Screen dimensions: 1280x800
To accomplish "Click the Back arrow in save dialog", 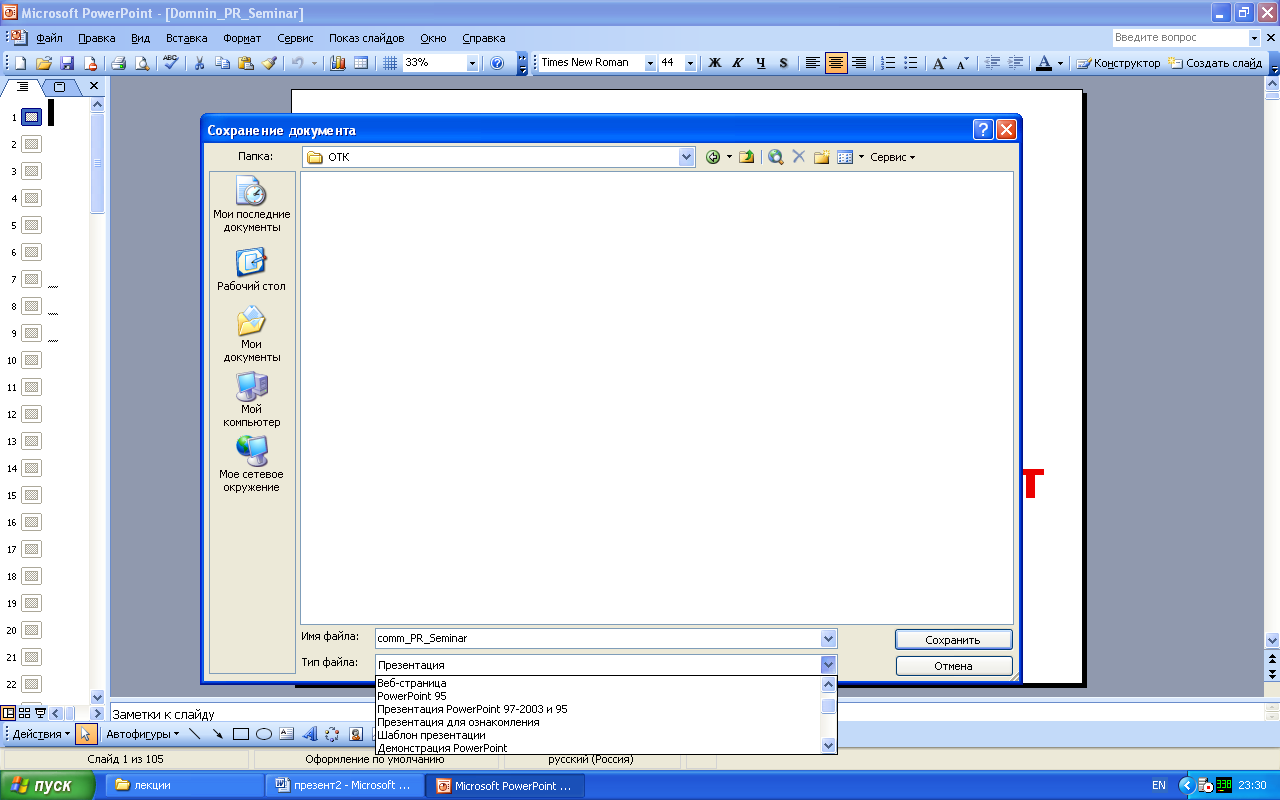I will pos(713,157).
